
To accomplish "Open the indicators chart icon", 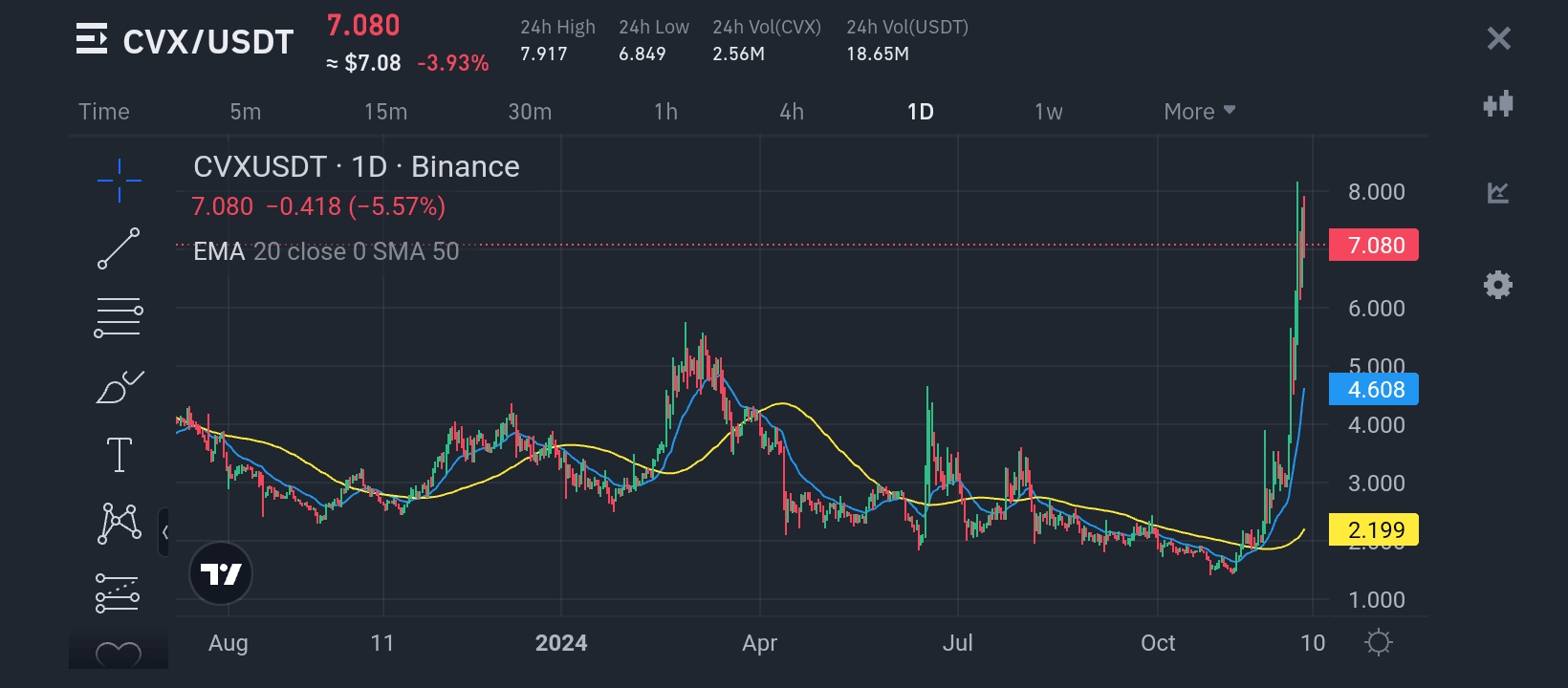I will (x=1498, y=194).
